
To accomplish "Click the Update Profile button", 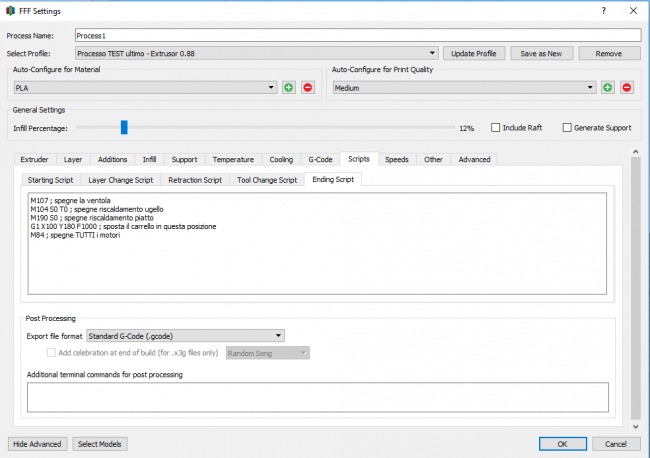I will [474, 53].
